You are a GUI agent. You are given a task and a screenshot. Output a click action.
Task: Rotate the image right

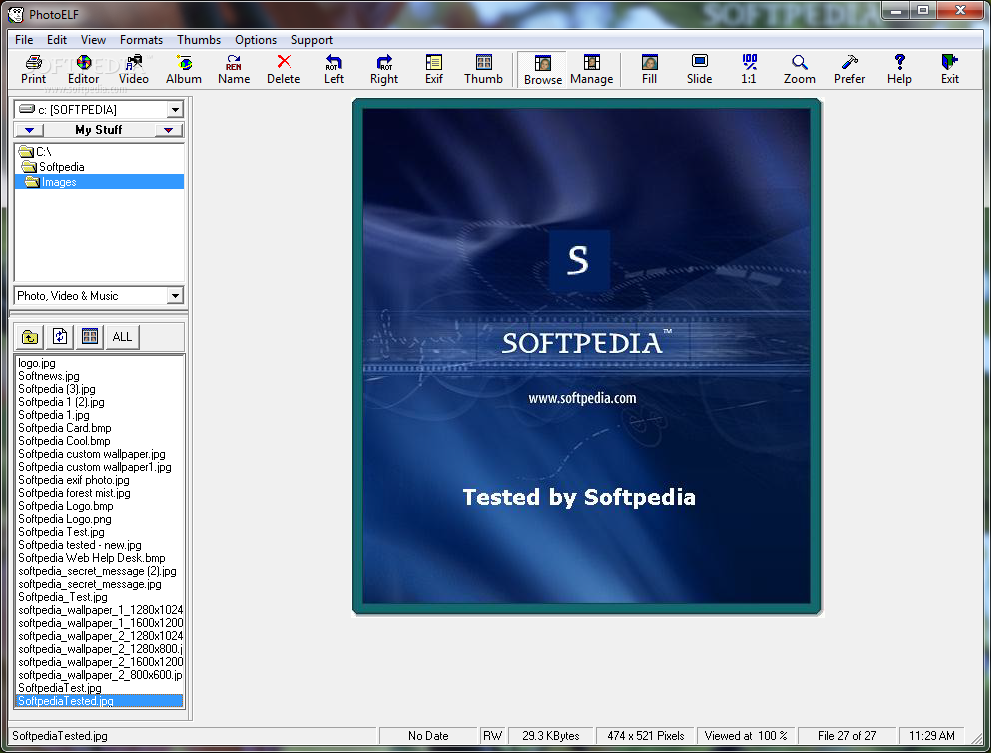(384, 69)
